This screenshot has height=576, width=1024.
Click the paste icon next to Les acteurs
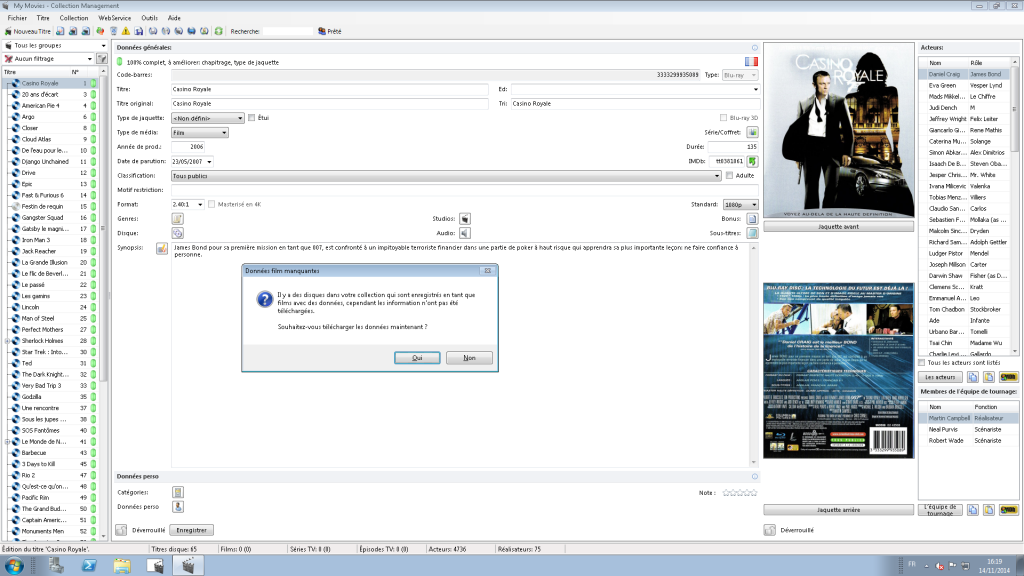(989, 377)
